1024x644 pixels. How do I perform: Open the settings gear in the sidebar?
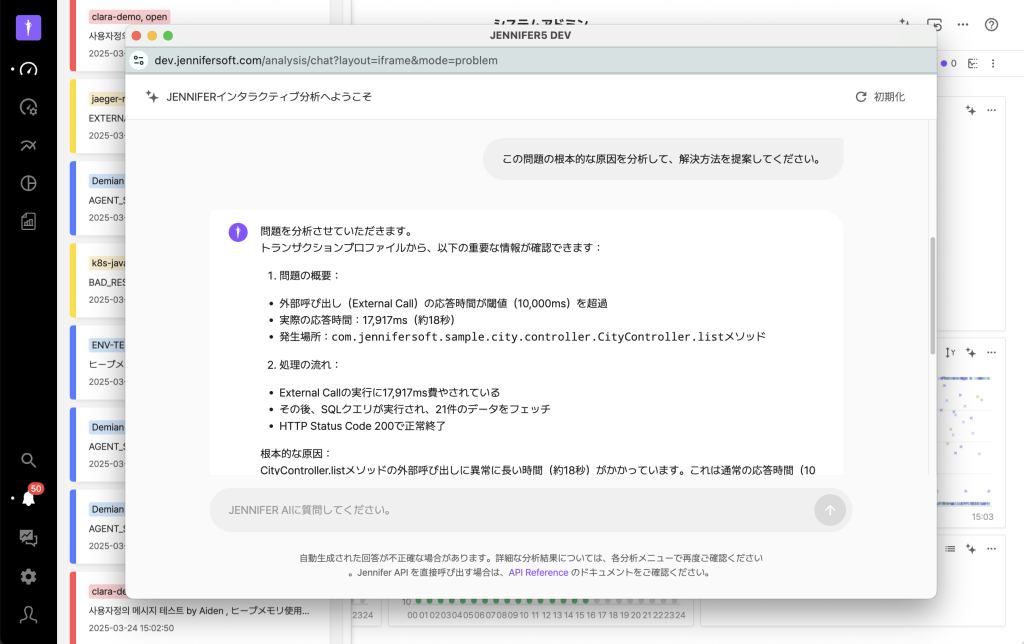pos(28,576)
